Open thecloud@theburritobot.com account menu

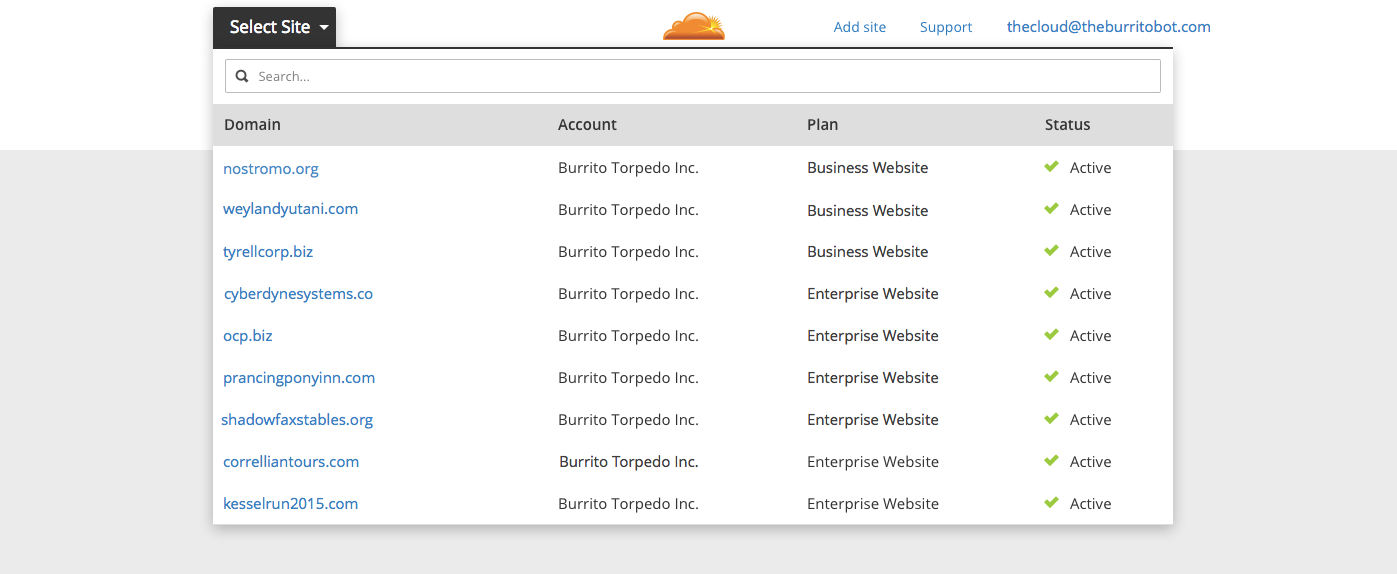pos(1108,27)
